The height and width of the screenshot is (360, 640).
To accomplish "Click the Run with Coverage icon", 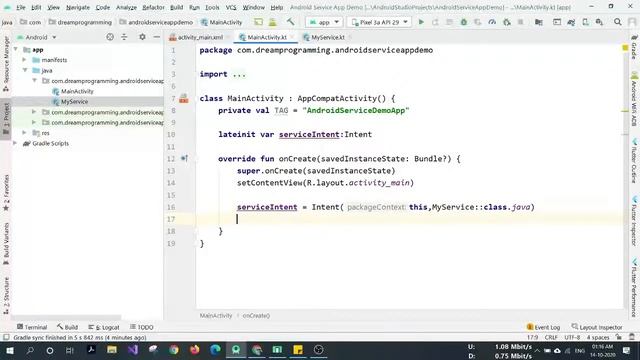I will click(x=478, y=22).
